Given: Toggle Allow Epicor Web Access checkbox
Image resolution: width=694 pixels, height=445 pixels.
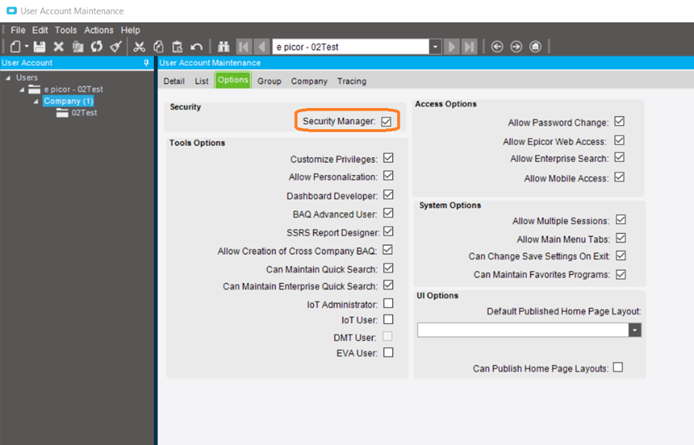Looking at the screenshot, I should [x=619, y=140].
